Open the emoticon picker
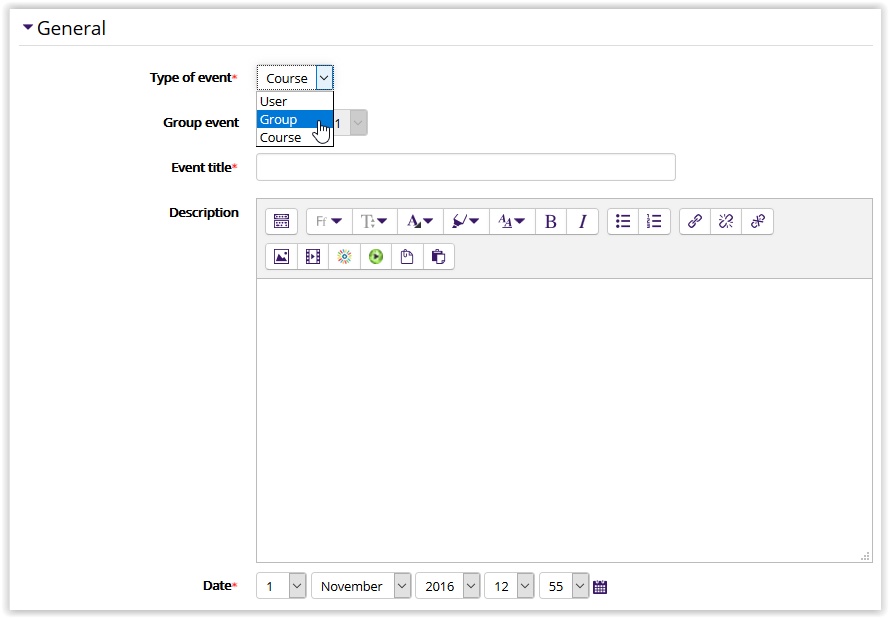The image size is (889, 618). point(344,256)
